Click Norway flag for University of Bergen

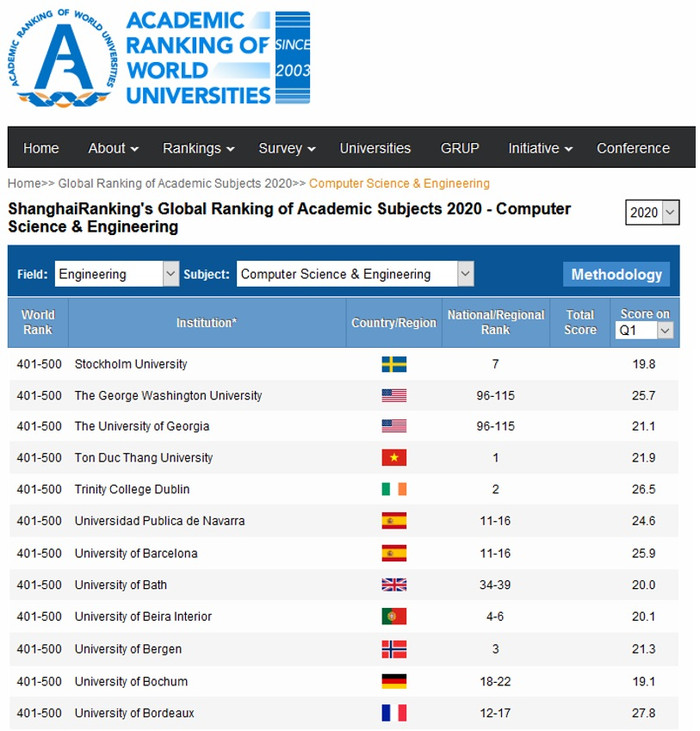(x=394, y=649)
